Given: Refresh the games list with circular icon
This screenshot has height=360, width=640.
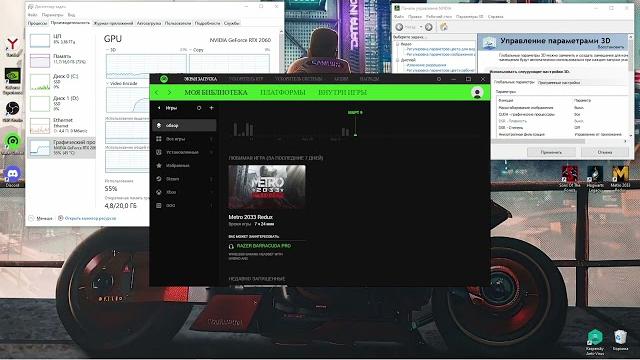Looking at the screenshot, I should click(x=199, y=108).
